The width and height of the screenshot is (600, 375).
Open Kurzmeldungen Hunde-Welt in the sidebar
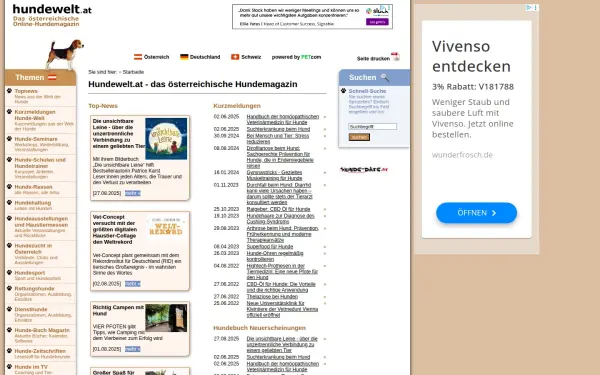[x=35, y=115]
